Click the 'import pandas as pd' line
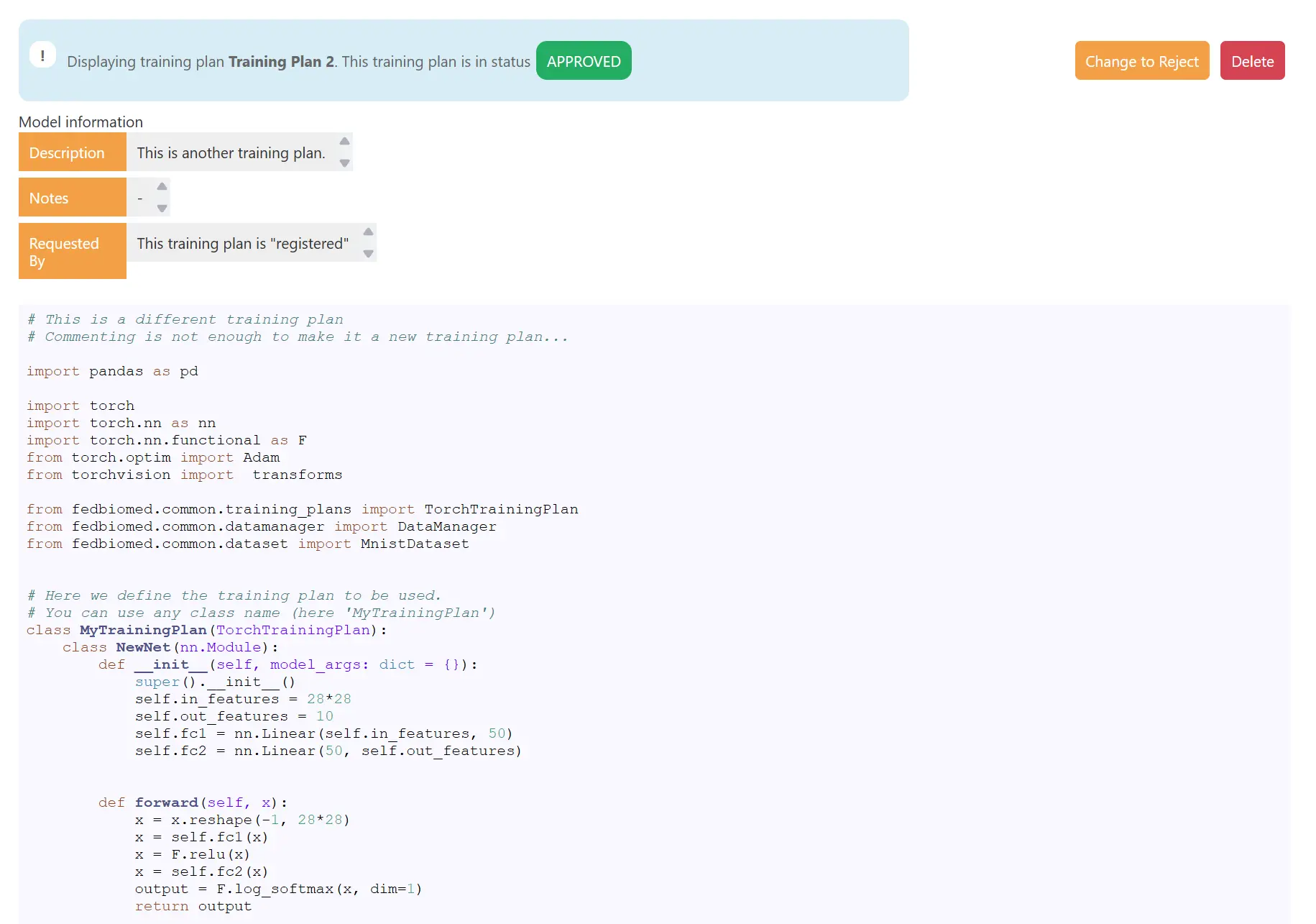 112,371
